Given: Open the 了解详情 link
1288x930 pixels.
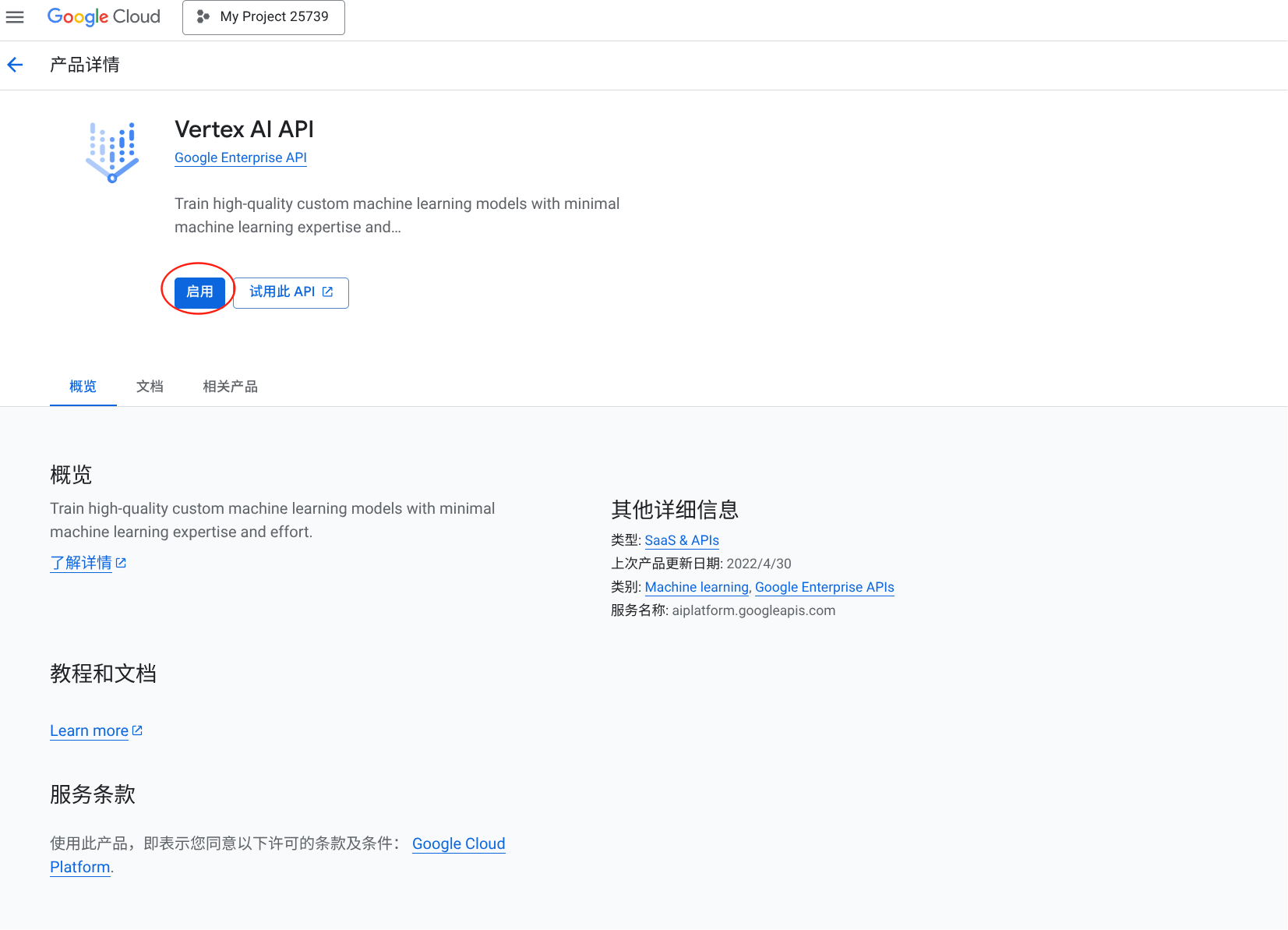Looking at the screenshot, I should (81, 563).
